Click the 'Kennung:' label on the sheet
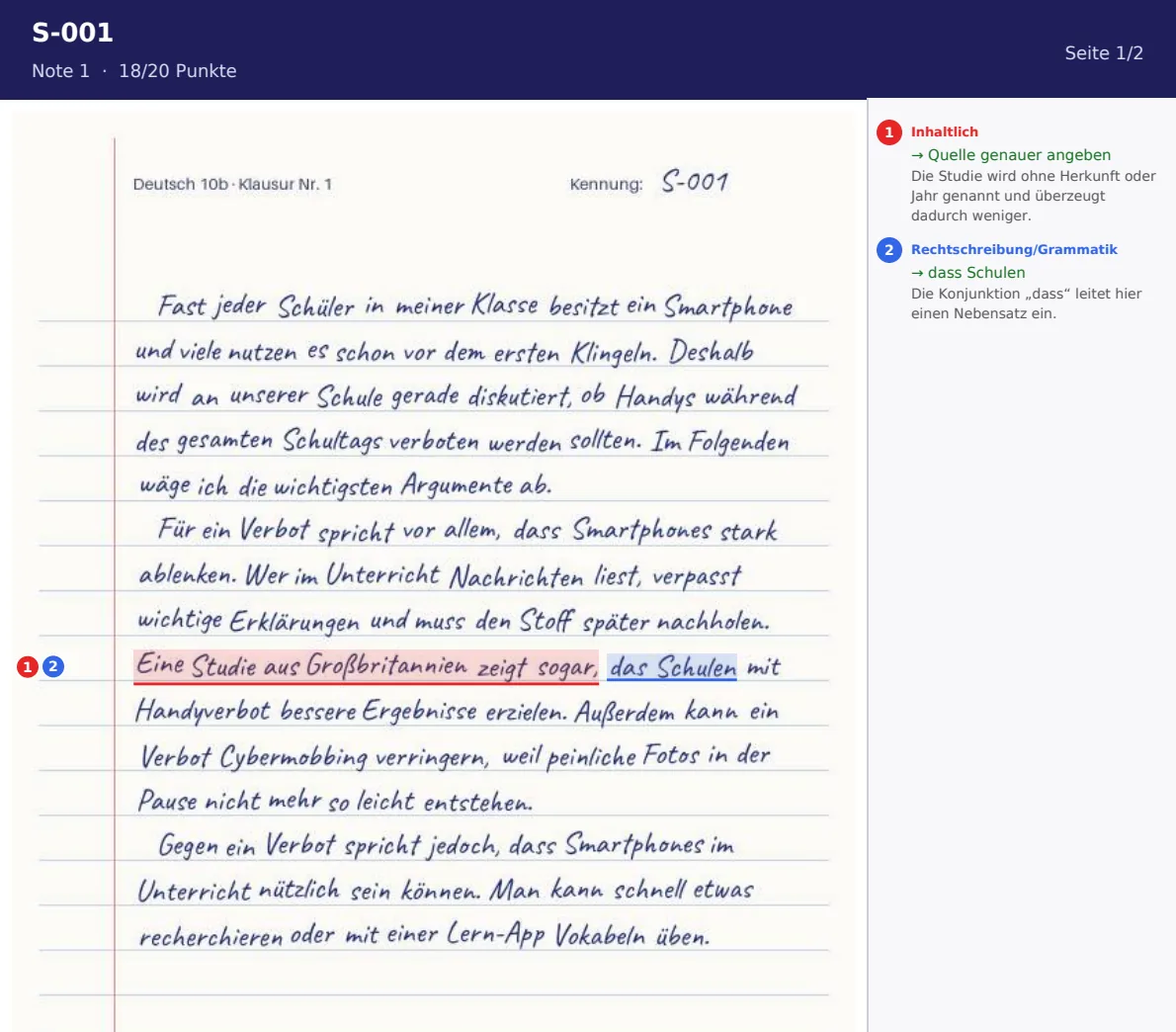Image resolution: width=1176 pixels, height=1032 pixels. pyautogui.click(x=606, y=185)
